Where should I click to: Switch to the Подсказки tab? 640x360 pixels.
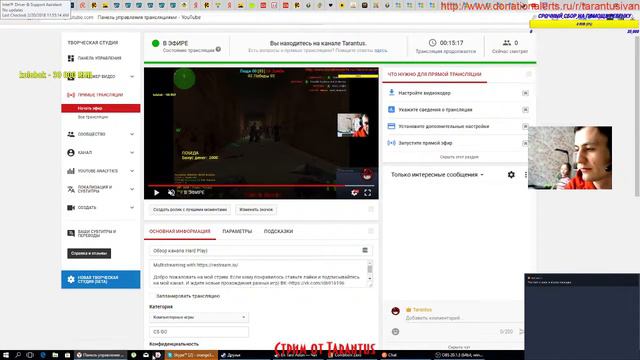pos(278,231)
